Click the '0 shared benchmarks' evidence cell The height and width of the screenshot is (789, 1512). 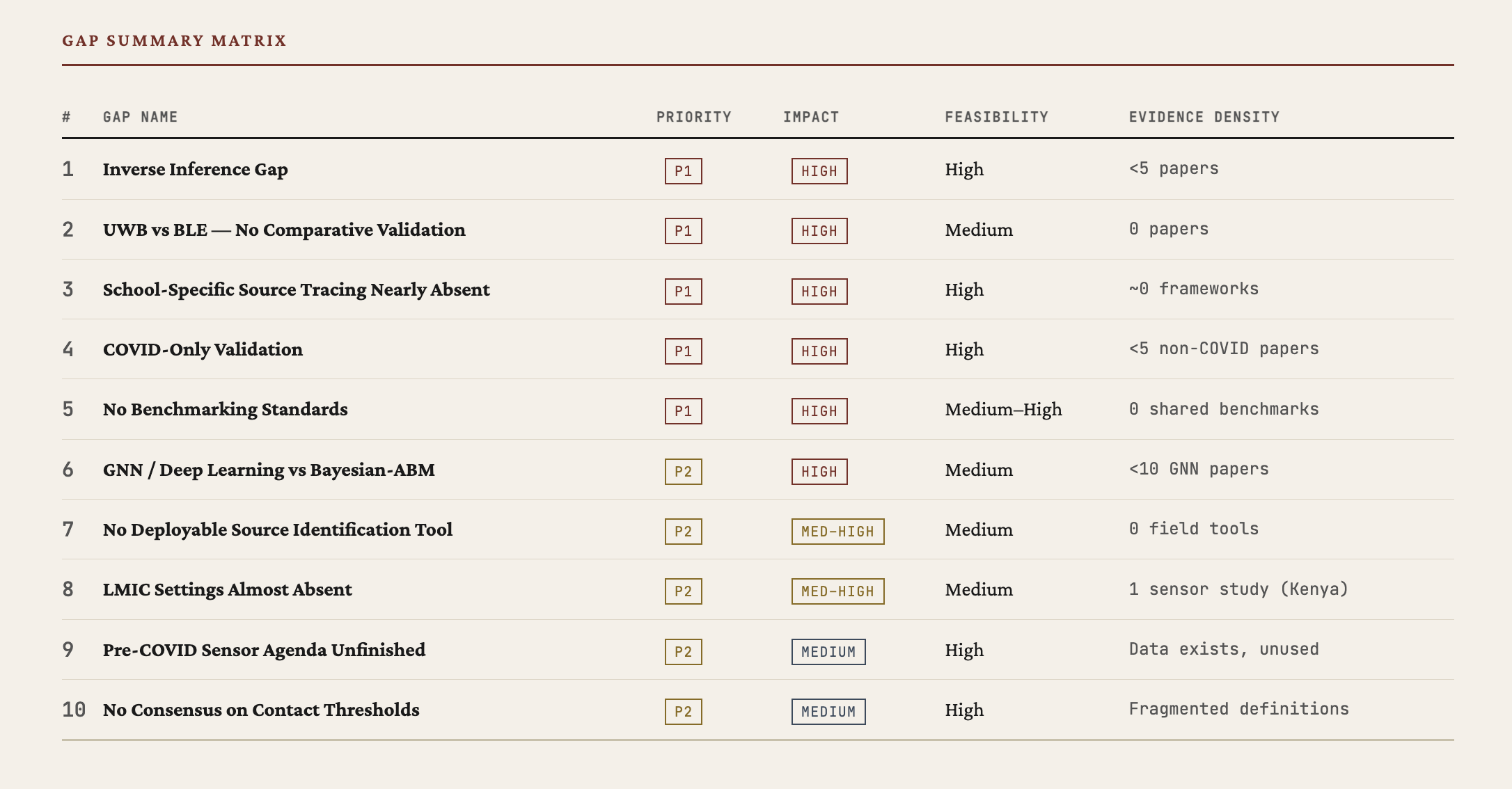click(1223, 409)
